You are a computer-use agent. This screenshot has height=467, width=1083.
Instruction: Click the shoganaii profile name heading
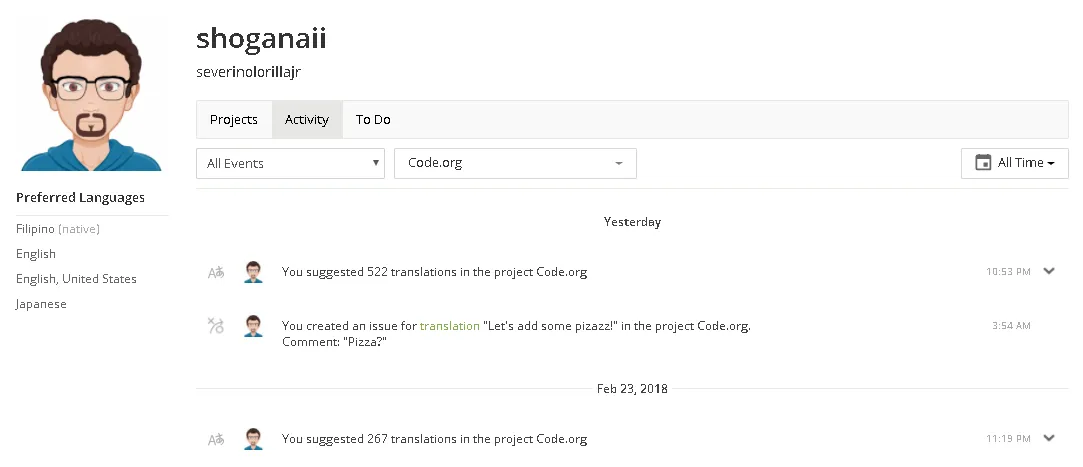[261, 39]
